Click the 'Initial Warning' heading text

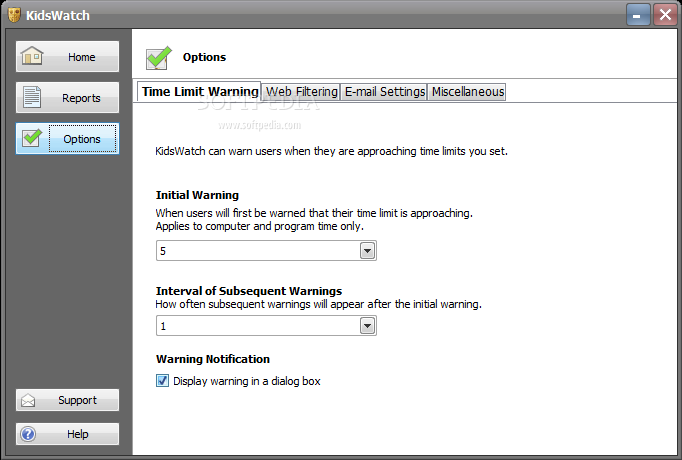(197, 195)
